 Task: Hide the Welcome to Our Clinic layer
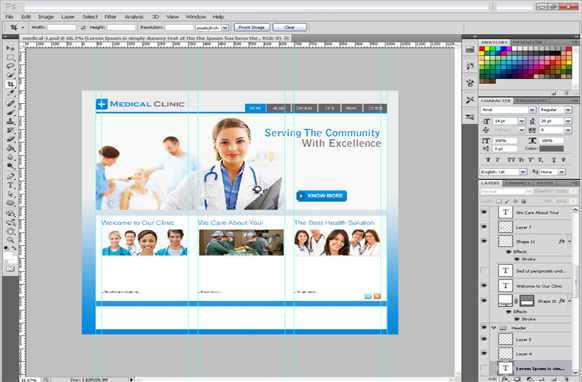[484, 286]
